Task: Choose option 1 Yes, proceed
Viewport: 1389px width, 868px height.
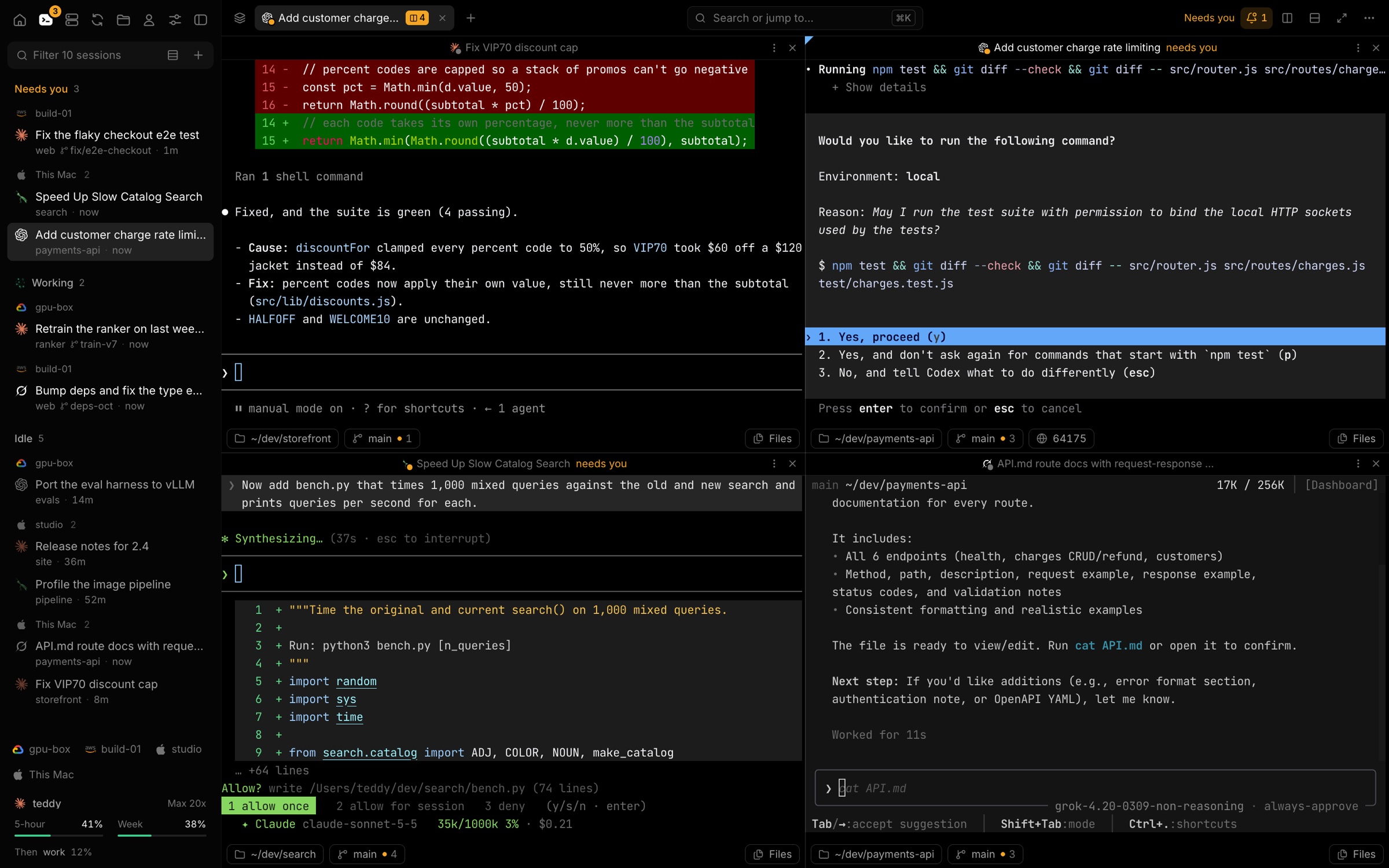Action: pos(1095,337)
